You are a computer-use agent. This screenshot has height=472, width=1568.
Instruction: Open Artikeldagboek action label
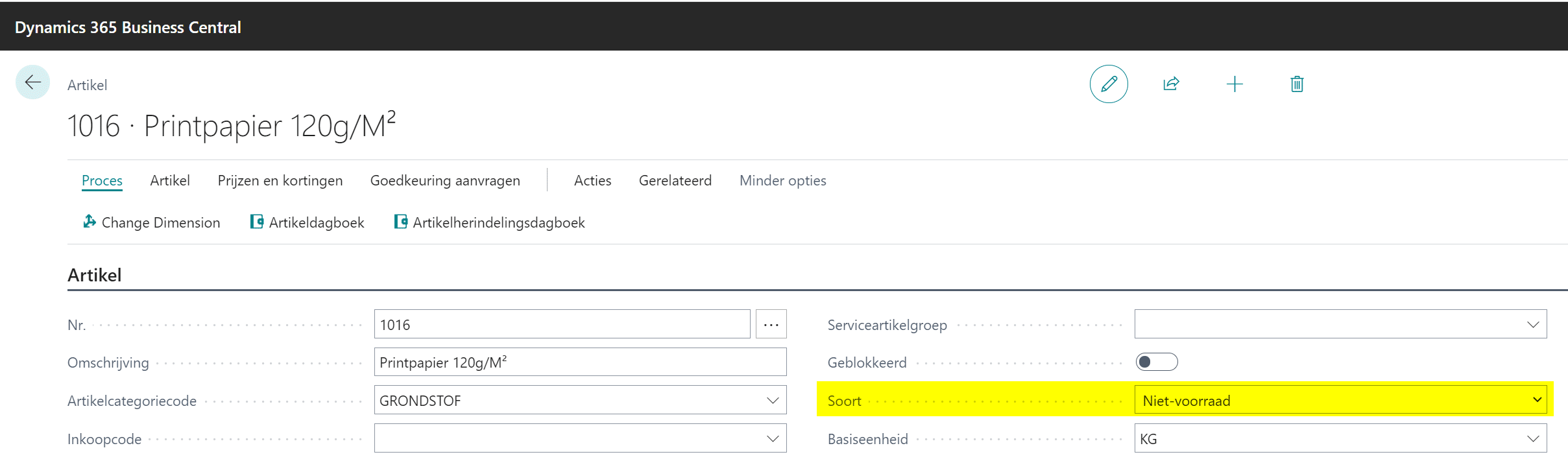point(317,222)
